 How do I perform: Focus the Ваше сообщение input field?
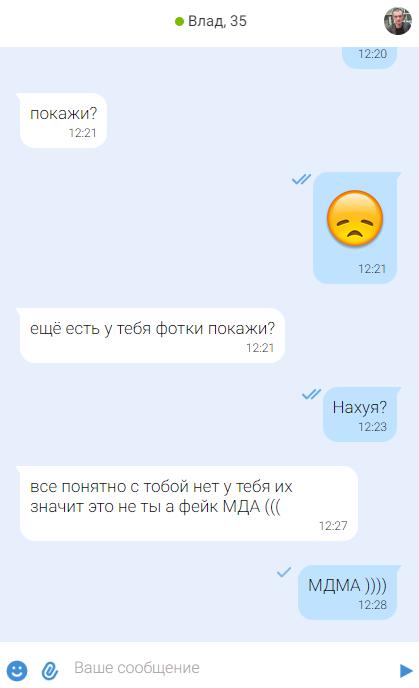coord(228,668)
